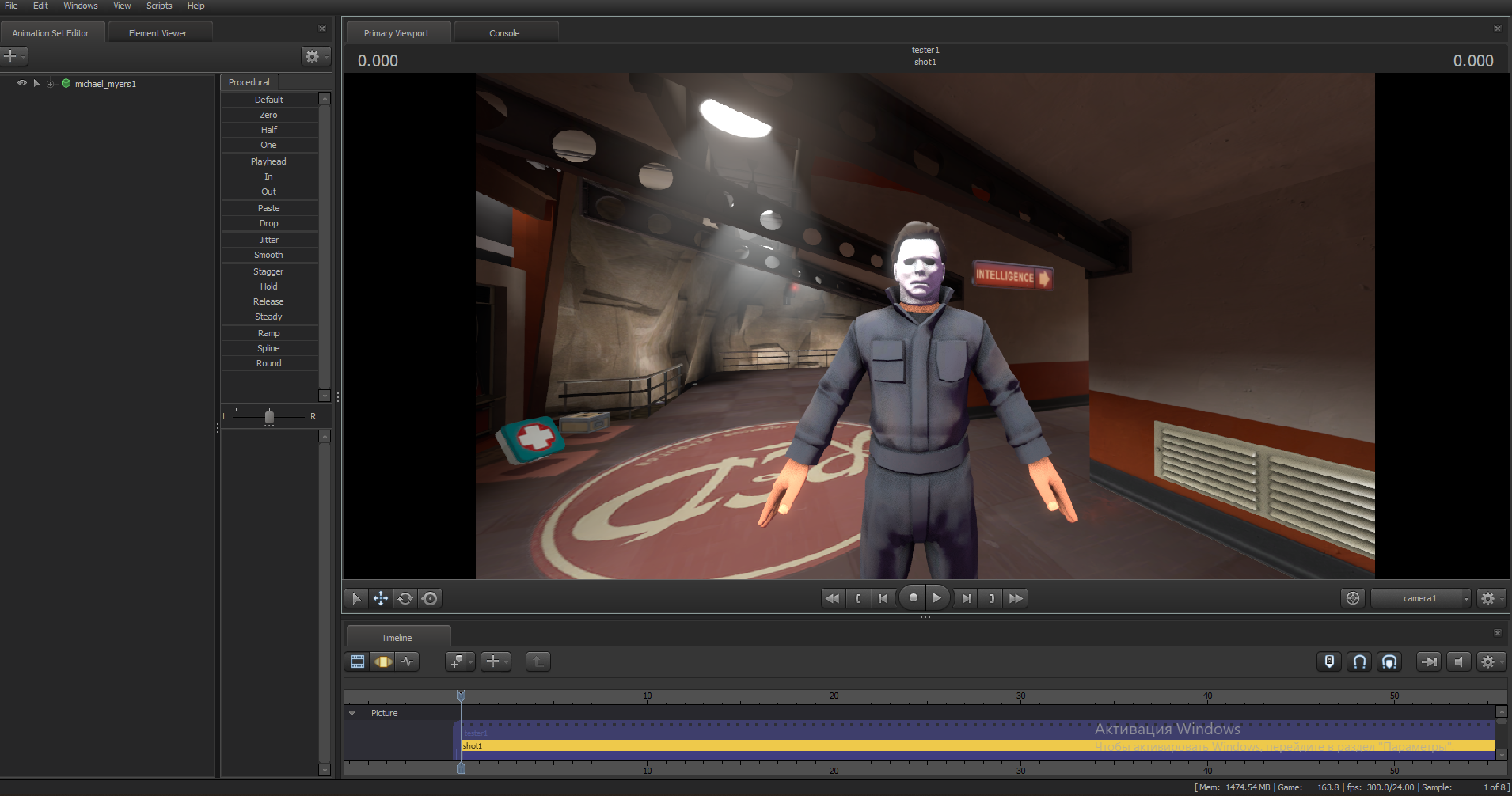Toggle visibility eye for michael_myers1
The width and height of the screenshot is (1512, 796).
(22, 83)
